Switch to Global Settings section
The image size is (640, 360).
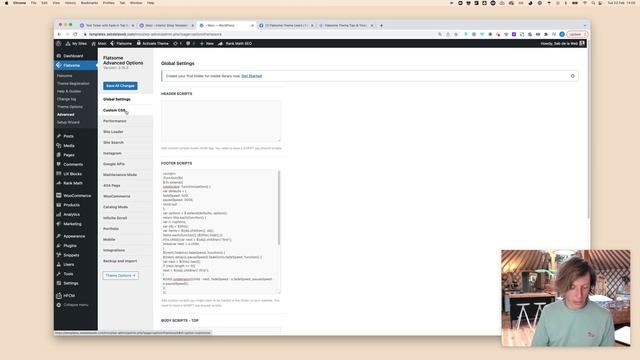125,99
